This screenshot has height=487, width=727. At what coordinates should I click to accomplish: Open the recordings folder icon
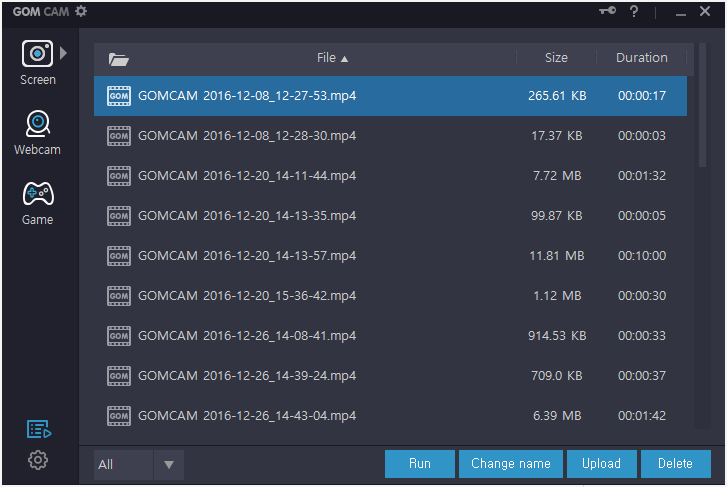click(119, 58)
